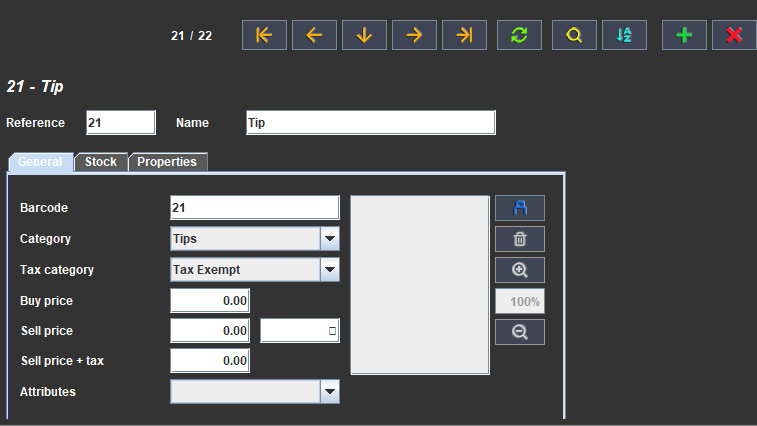The width and height of the screenshot is (757, 426).
Task: Zoom in on the product image
Action: point(520,270)
